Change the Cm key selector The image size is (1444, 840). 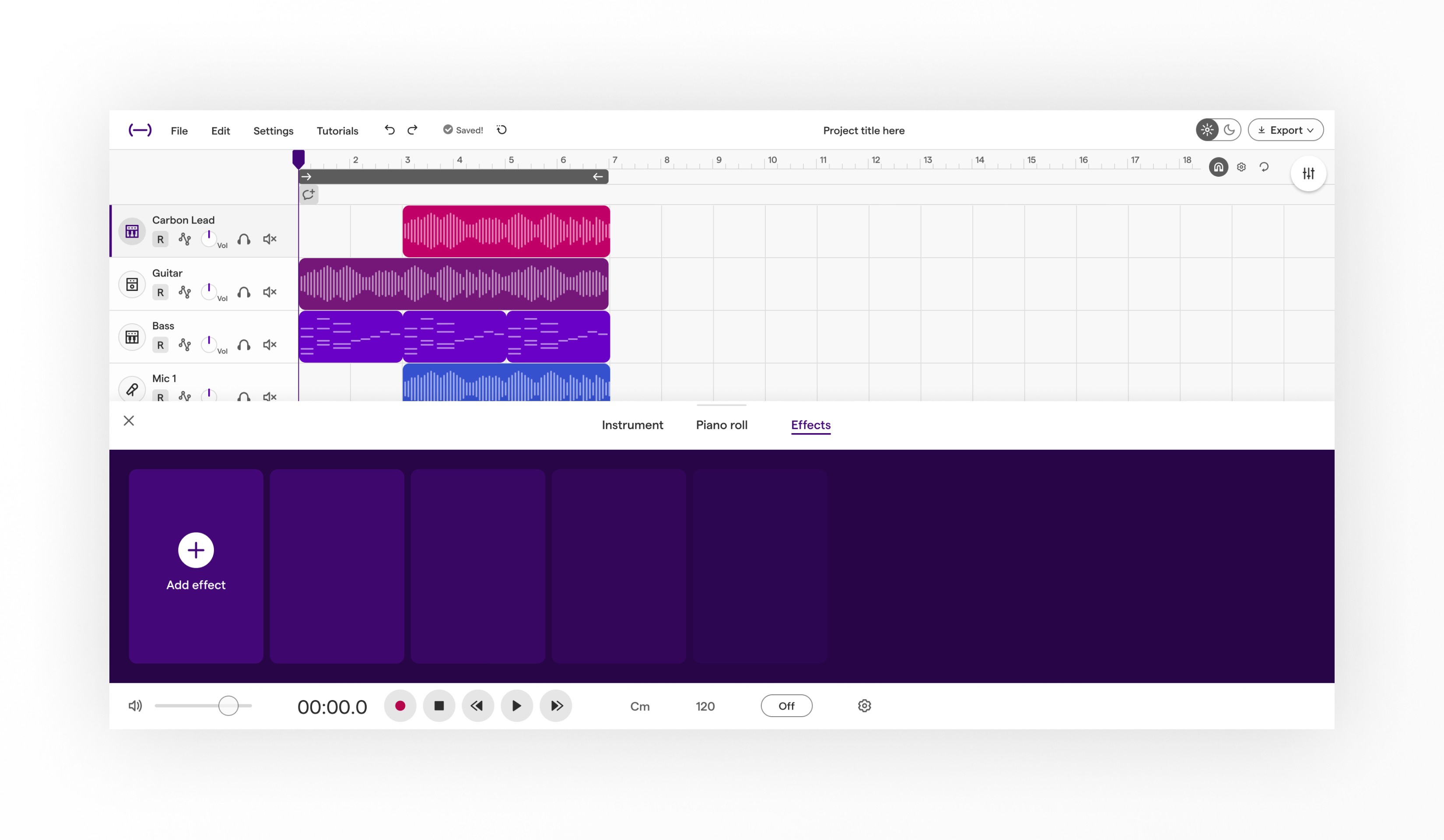click(640, 706)
